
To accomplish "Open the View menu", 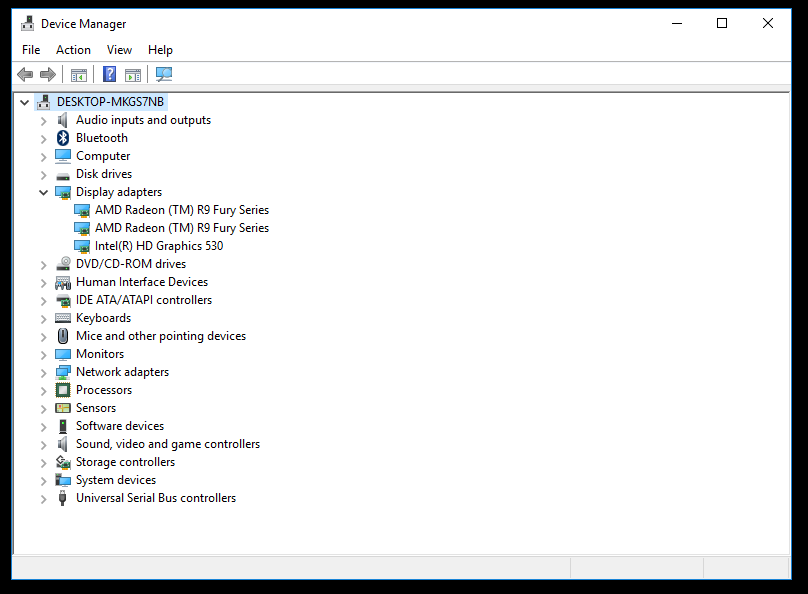I will (119, 50).
